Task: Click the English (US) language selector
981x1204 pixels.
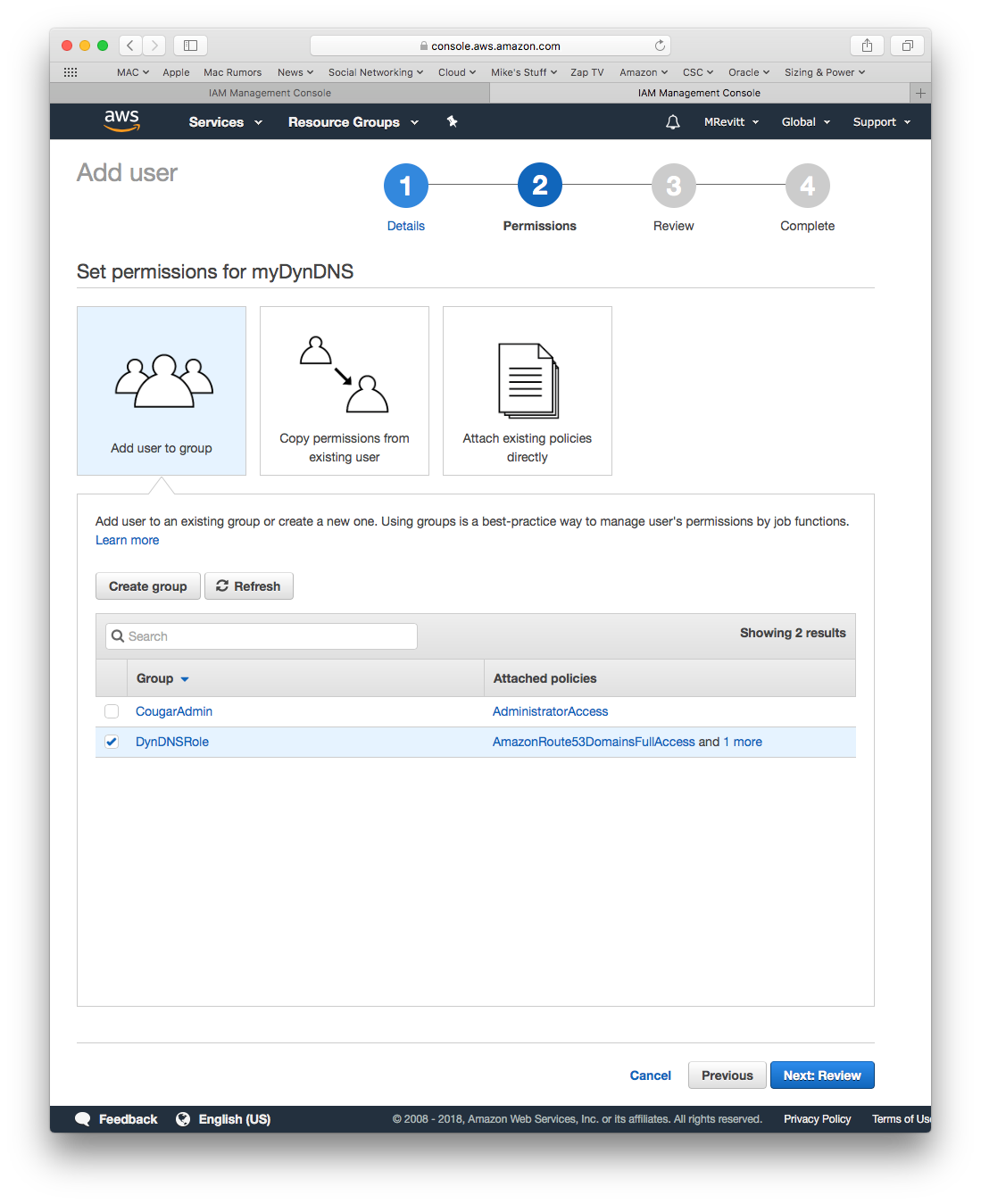Action: click(x=235, y=1119)
